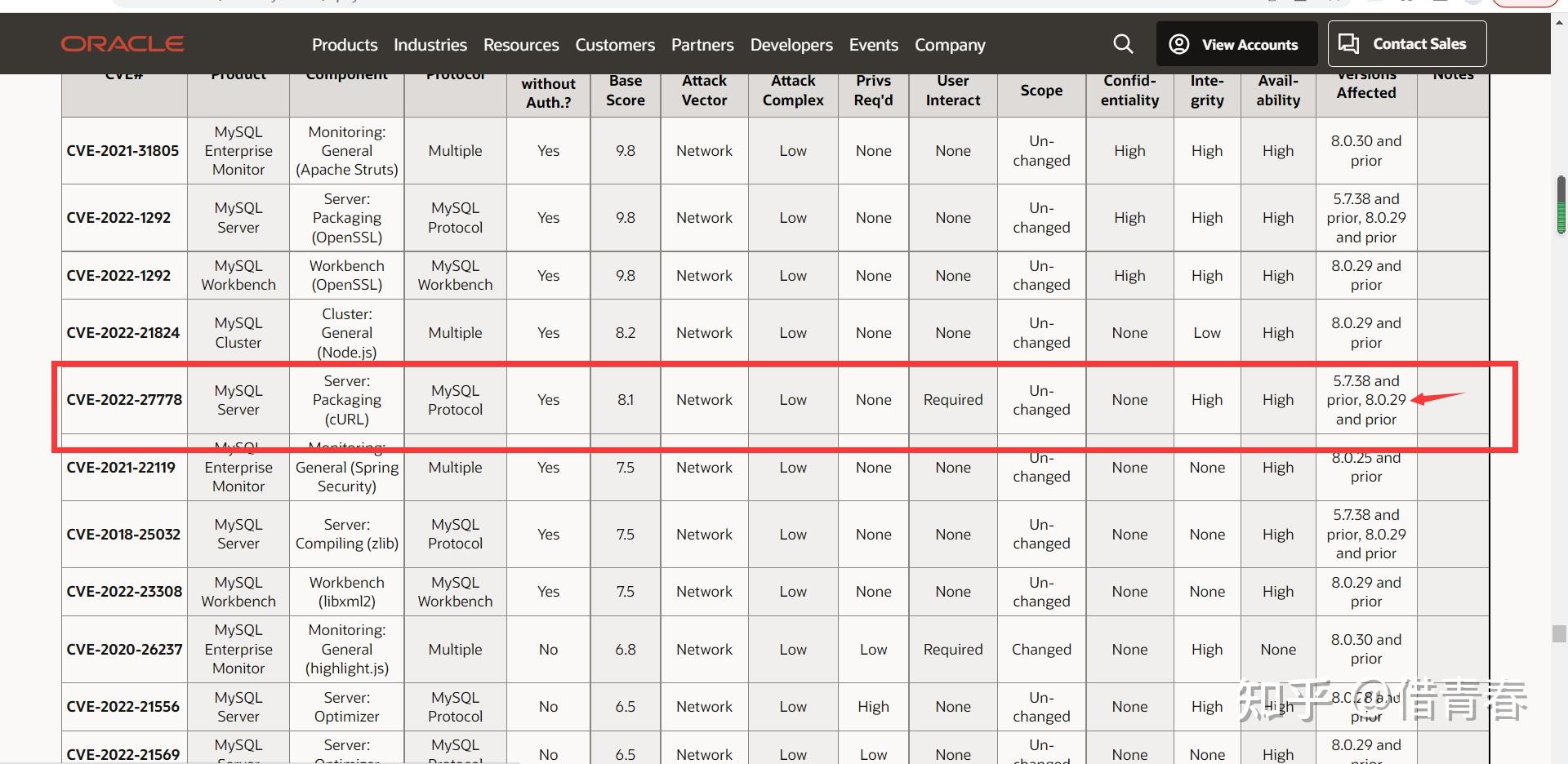
Task: Open the Customers menu
Action: 615,45
